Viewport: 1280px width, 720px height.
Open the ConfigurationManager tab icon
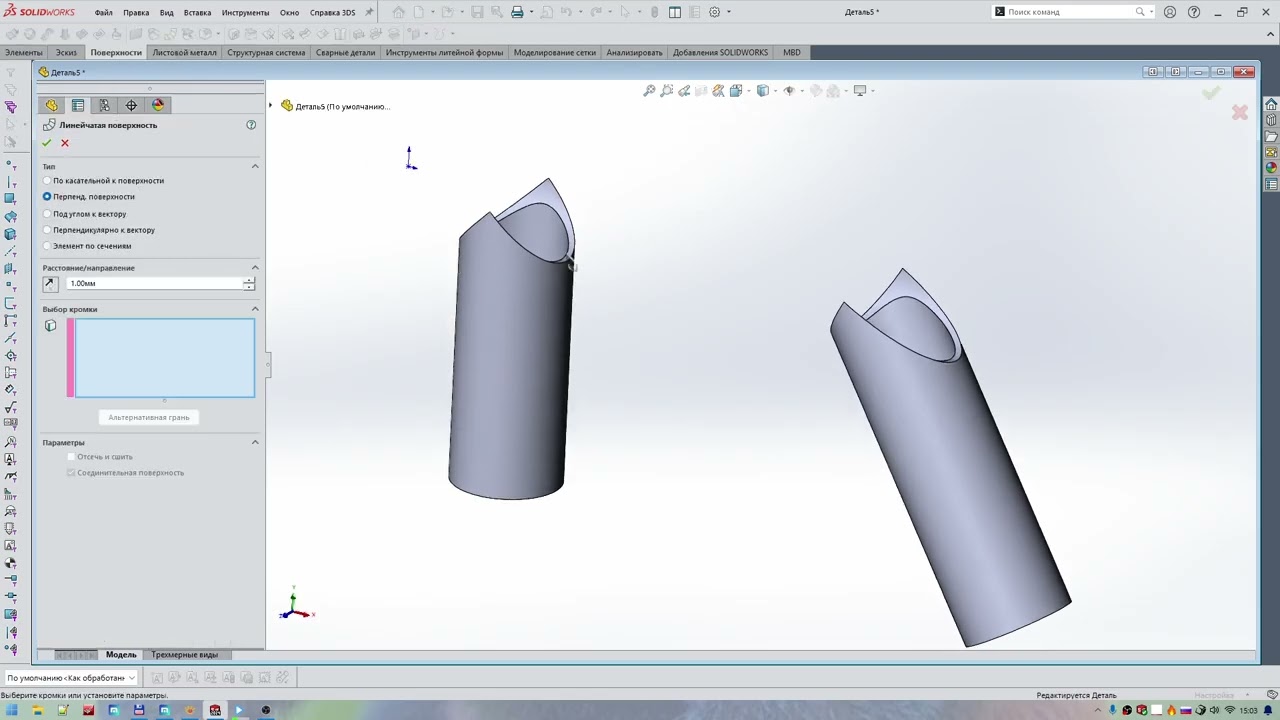pyautogui.click(x=104, y=105)
